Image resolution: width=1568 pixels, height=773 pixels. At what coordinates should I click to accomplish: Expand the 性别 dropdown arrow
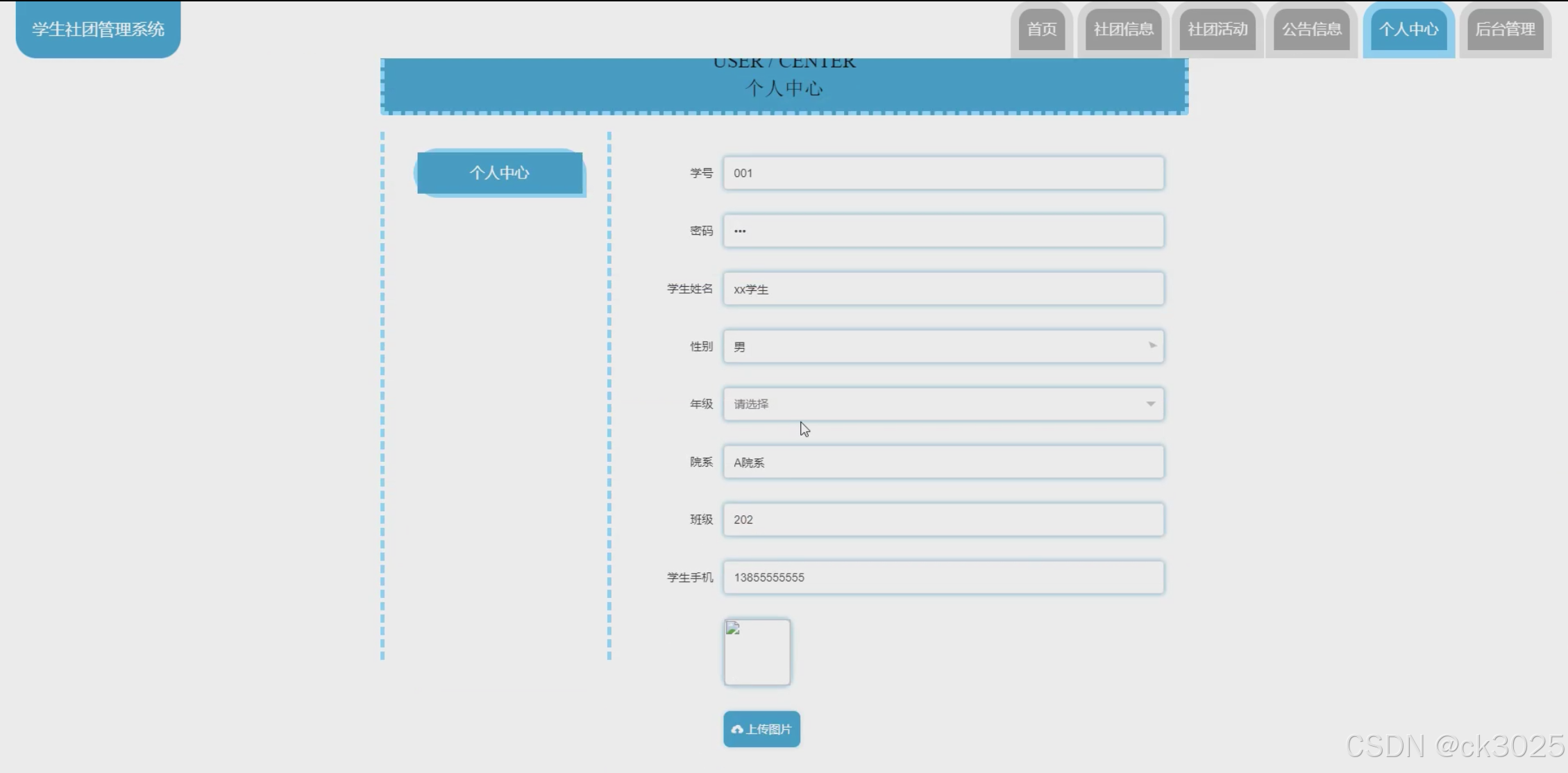coord(1152,346)
